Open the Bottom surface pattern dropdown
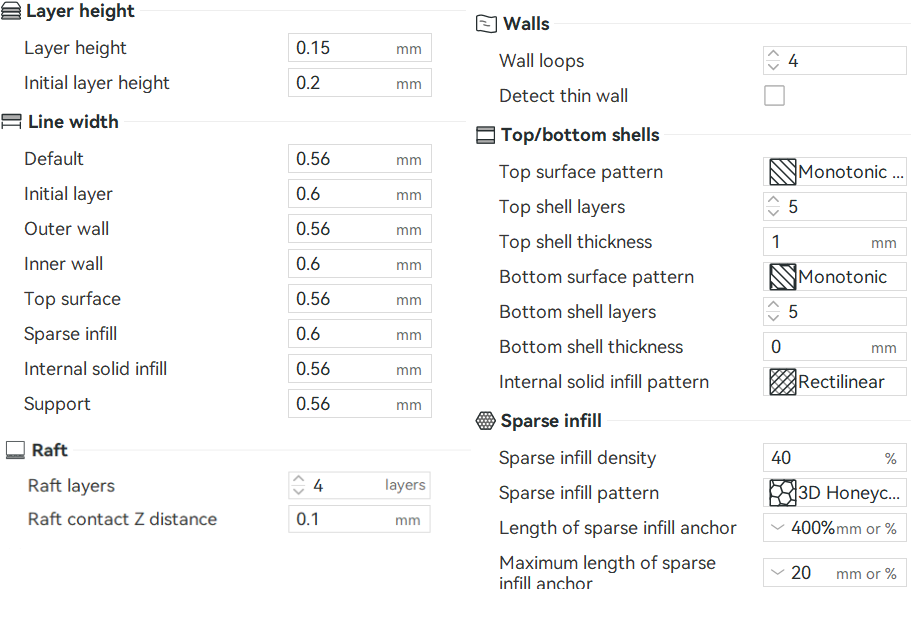Image resolution: width=911 pixels, height=619 pixels. coord(835,277)
